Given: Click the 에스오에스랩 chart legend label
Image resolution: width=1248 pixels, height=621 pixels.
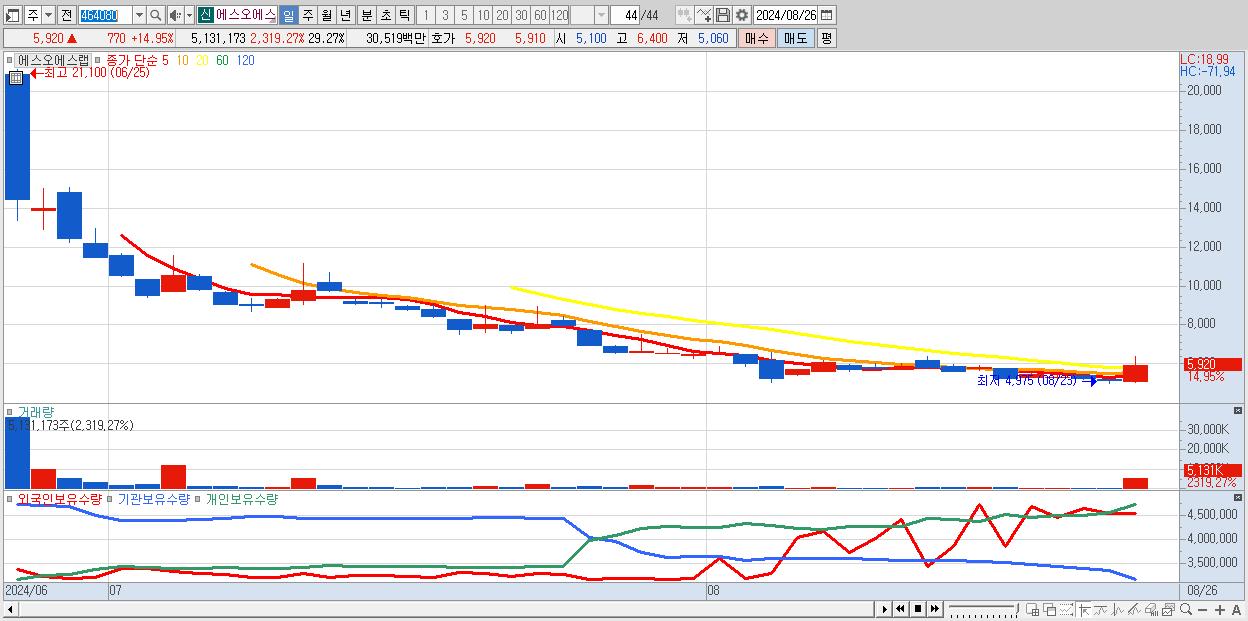Looking at the screenshot, I should click(53, 60).
